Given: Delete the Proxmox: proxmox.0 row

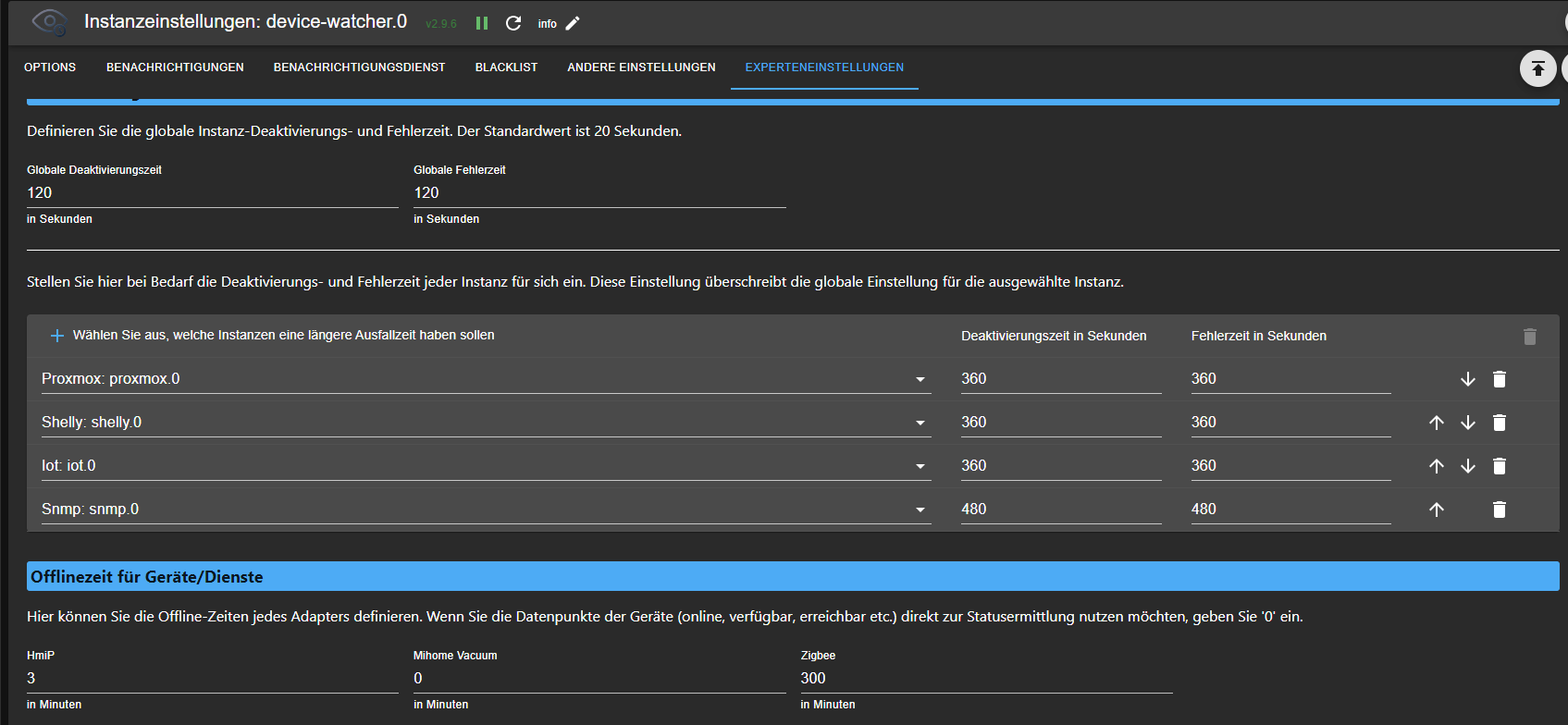Looking at the screenshot, I should [1500, 379].
